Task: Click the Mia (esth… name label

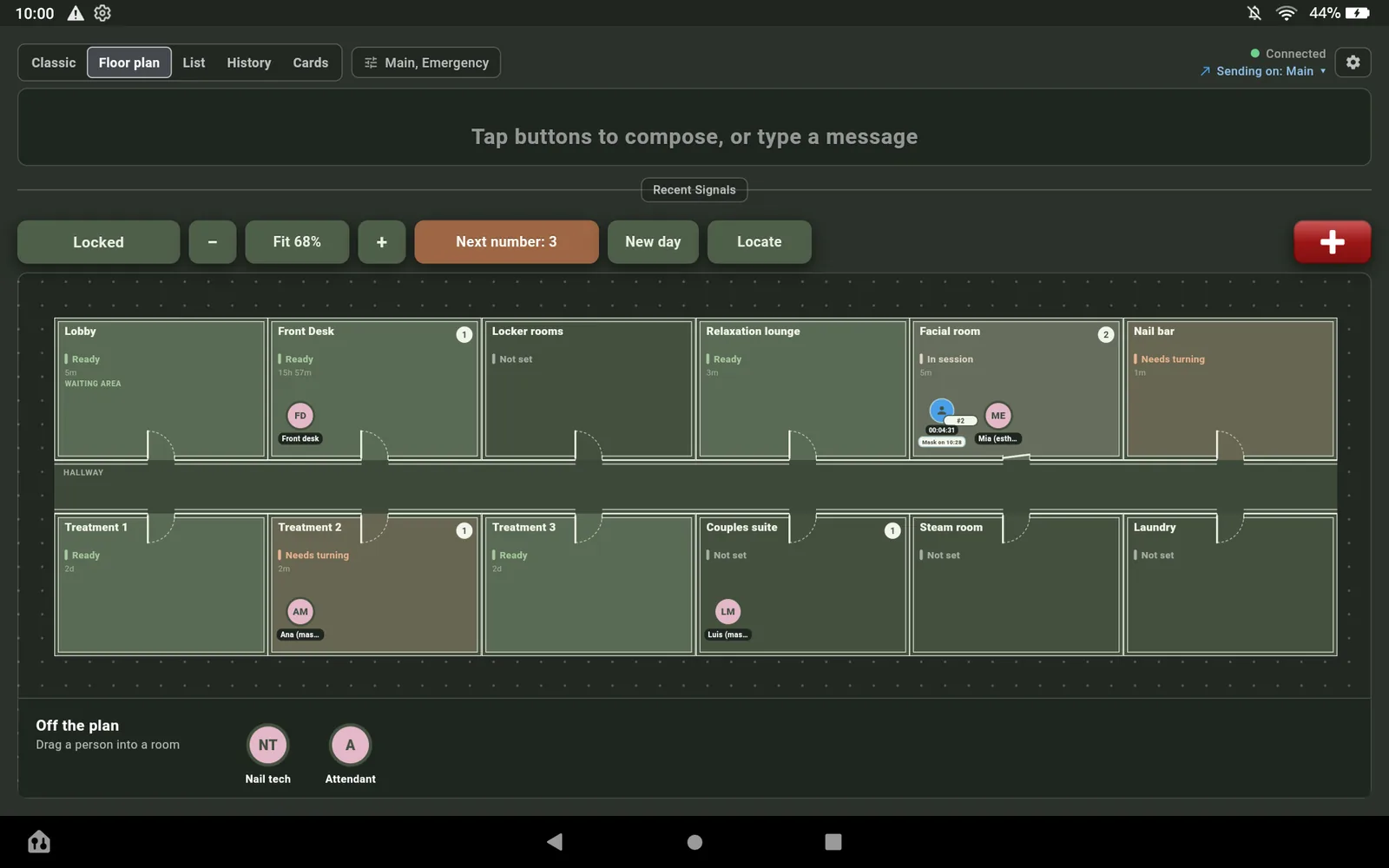Action: [x=998, y=438]
